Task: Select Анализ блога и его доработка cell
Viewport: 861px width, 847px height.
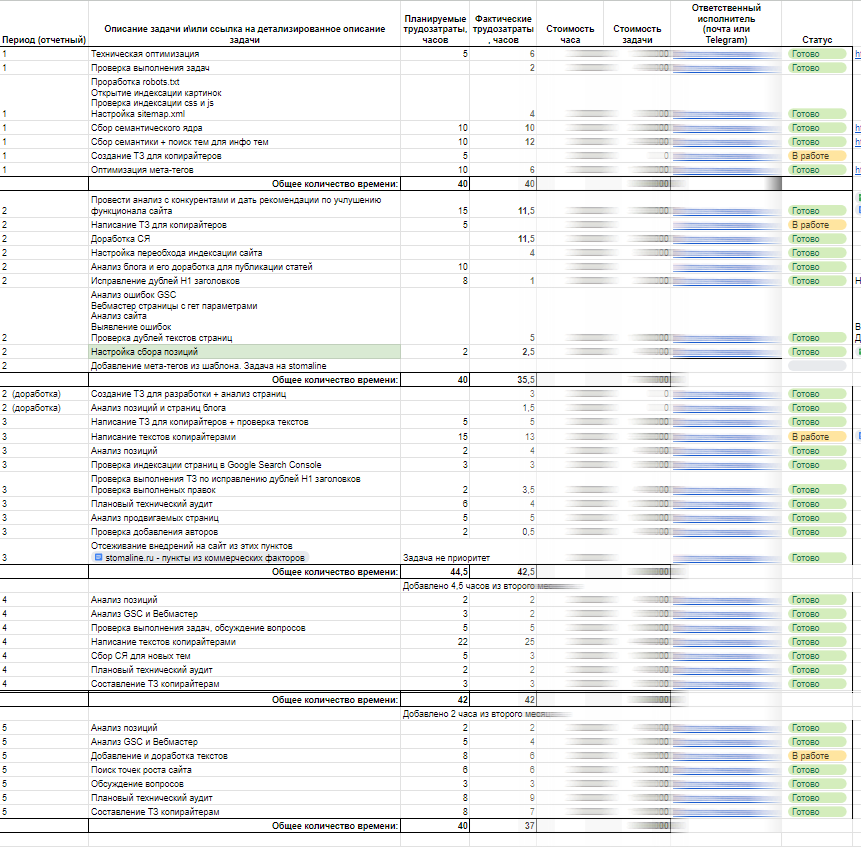Action: point(244,267)
